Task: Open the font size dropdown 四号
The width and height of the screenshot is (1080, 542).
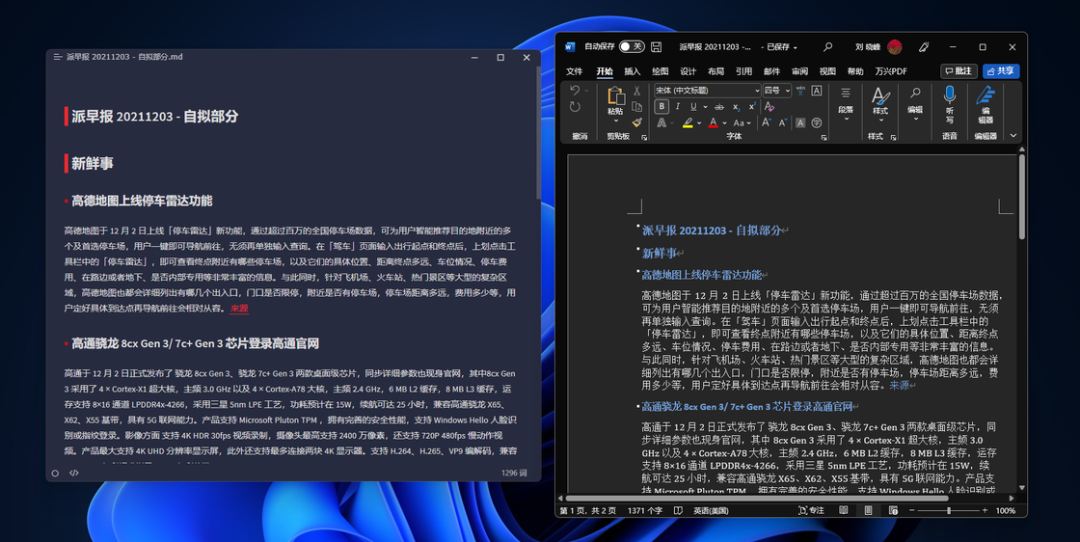Action: (x=776, y=91)
